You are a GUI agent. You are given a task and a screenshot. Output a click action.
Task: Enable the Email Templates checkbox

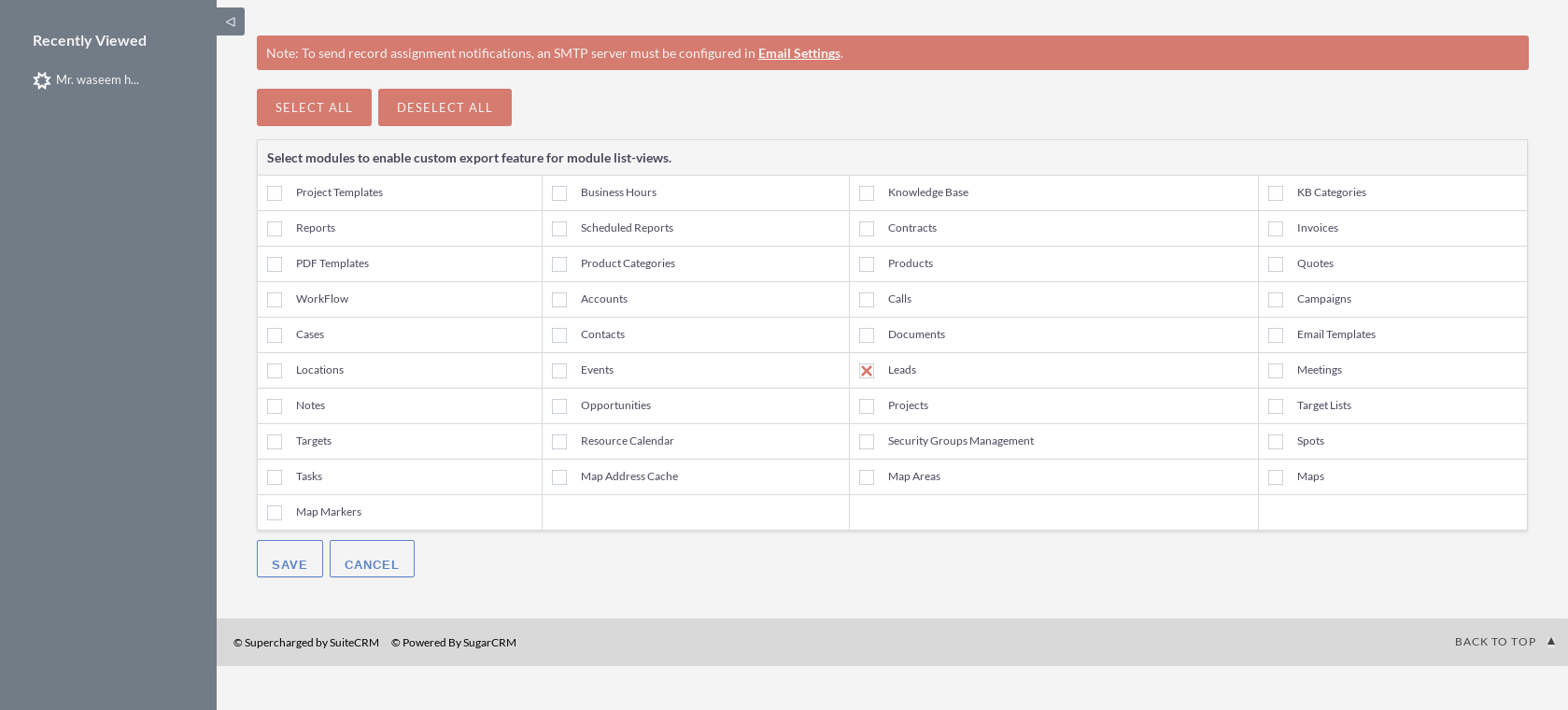pyautogui.click(x=1276, y=335)
